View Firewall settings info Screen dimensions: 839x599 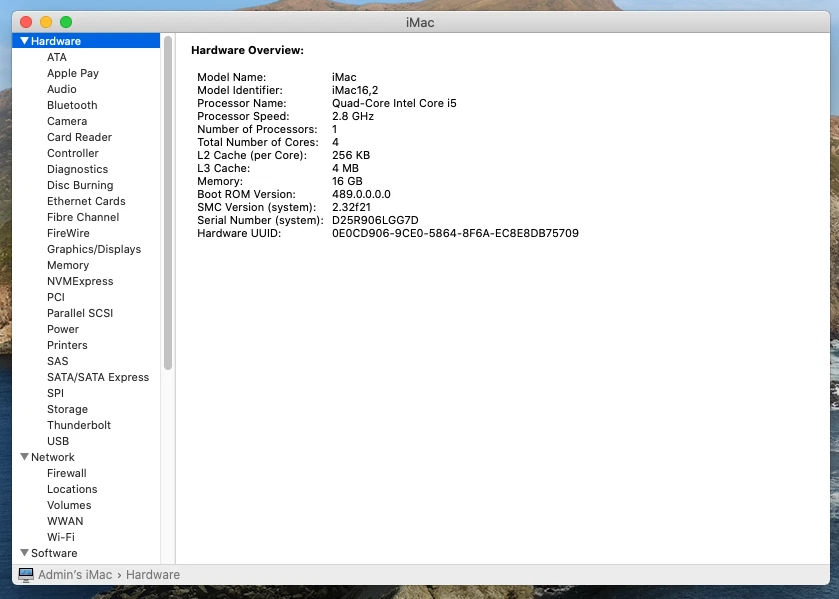[x=67, y=473]
